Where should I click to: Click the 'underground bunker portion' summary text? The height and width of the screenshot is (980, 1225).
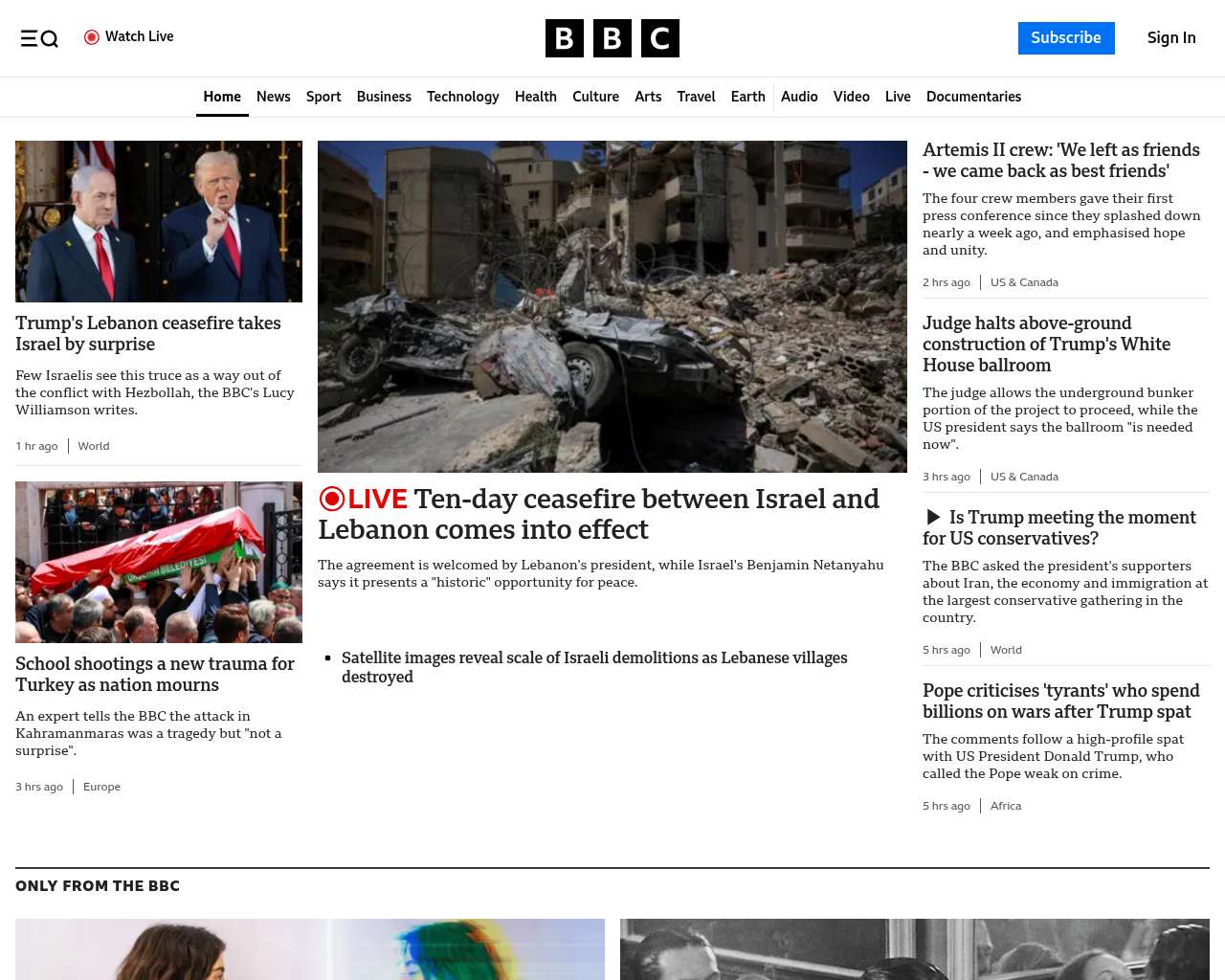(1060, 418)
